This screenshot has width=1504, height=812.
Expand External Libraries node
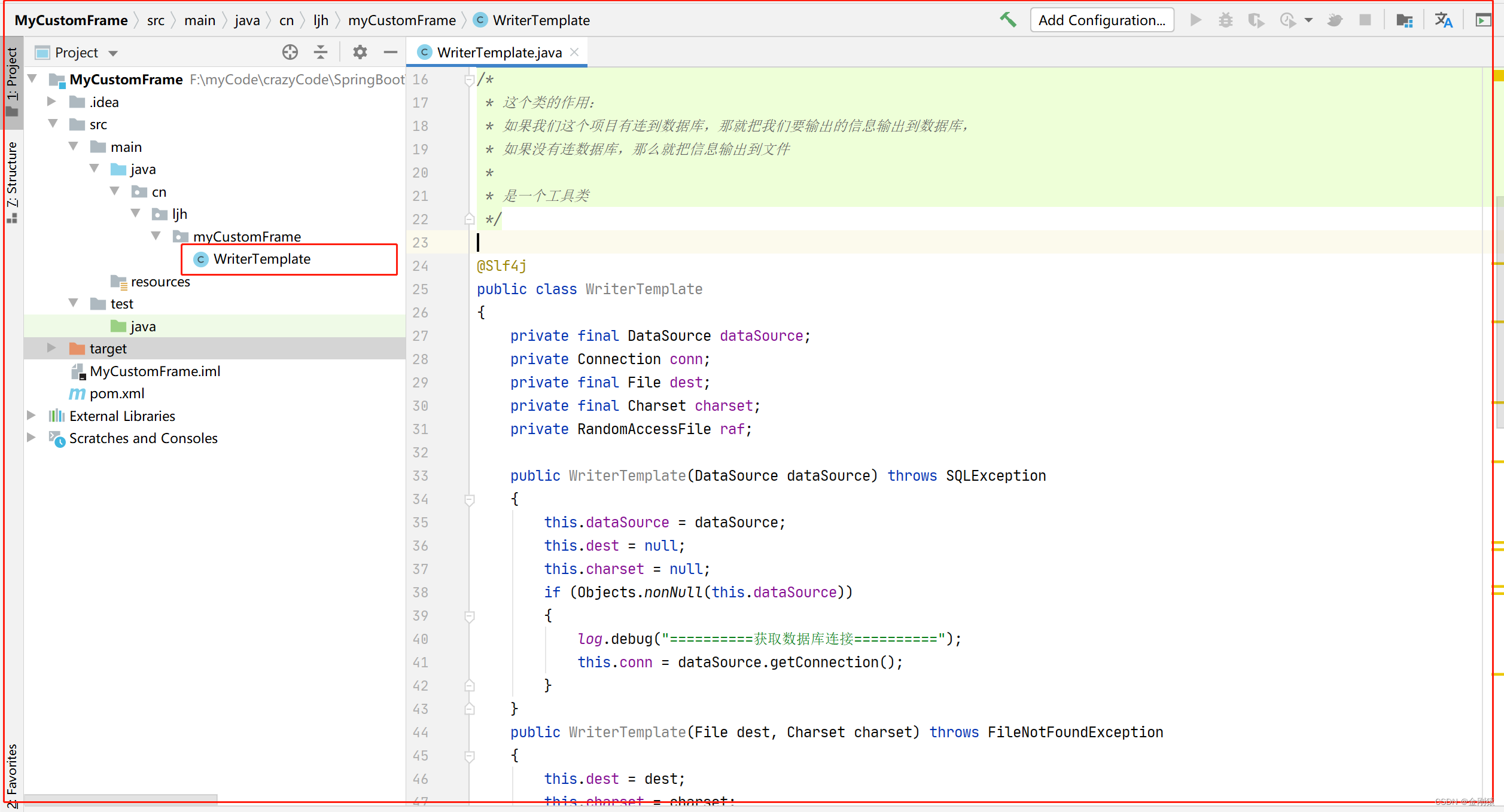[x=31, y=416]
